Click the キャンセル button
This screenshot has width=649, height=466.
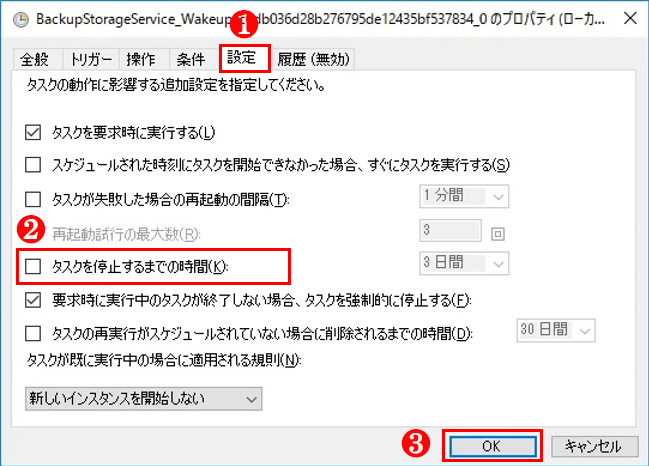594,446
